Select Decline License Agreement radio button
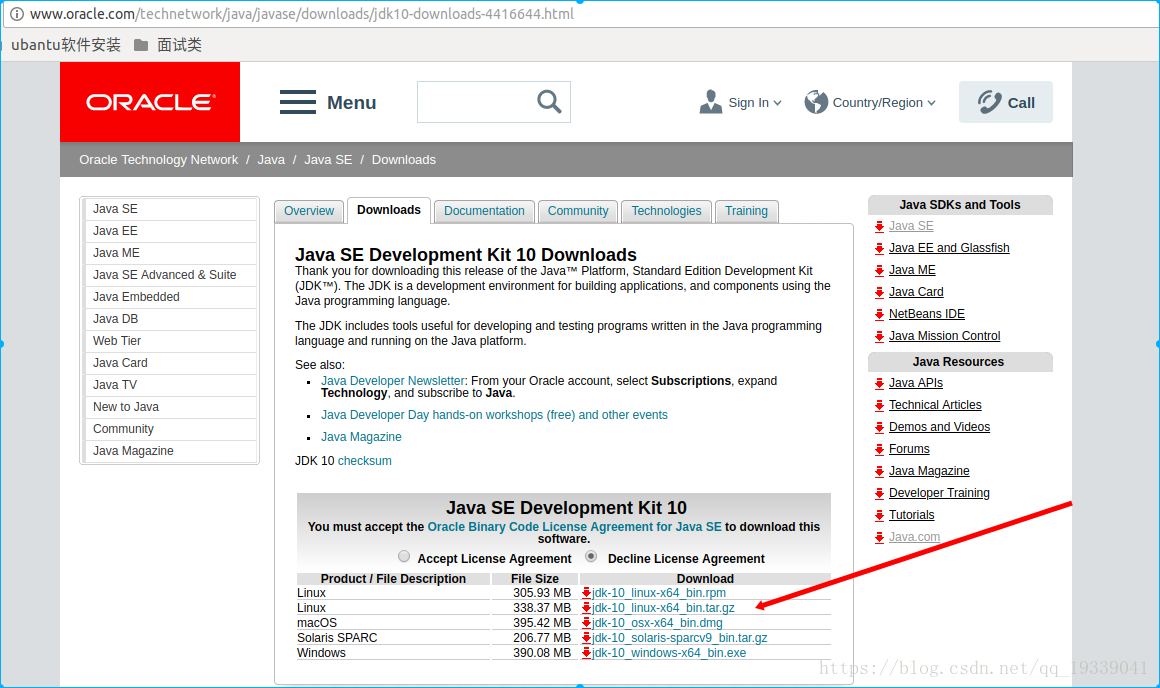Viewport: 1160px width, 688px height. coord(590,556)
